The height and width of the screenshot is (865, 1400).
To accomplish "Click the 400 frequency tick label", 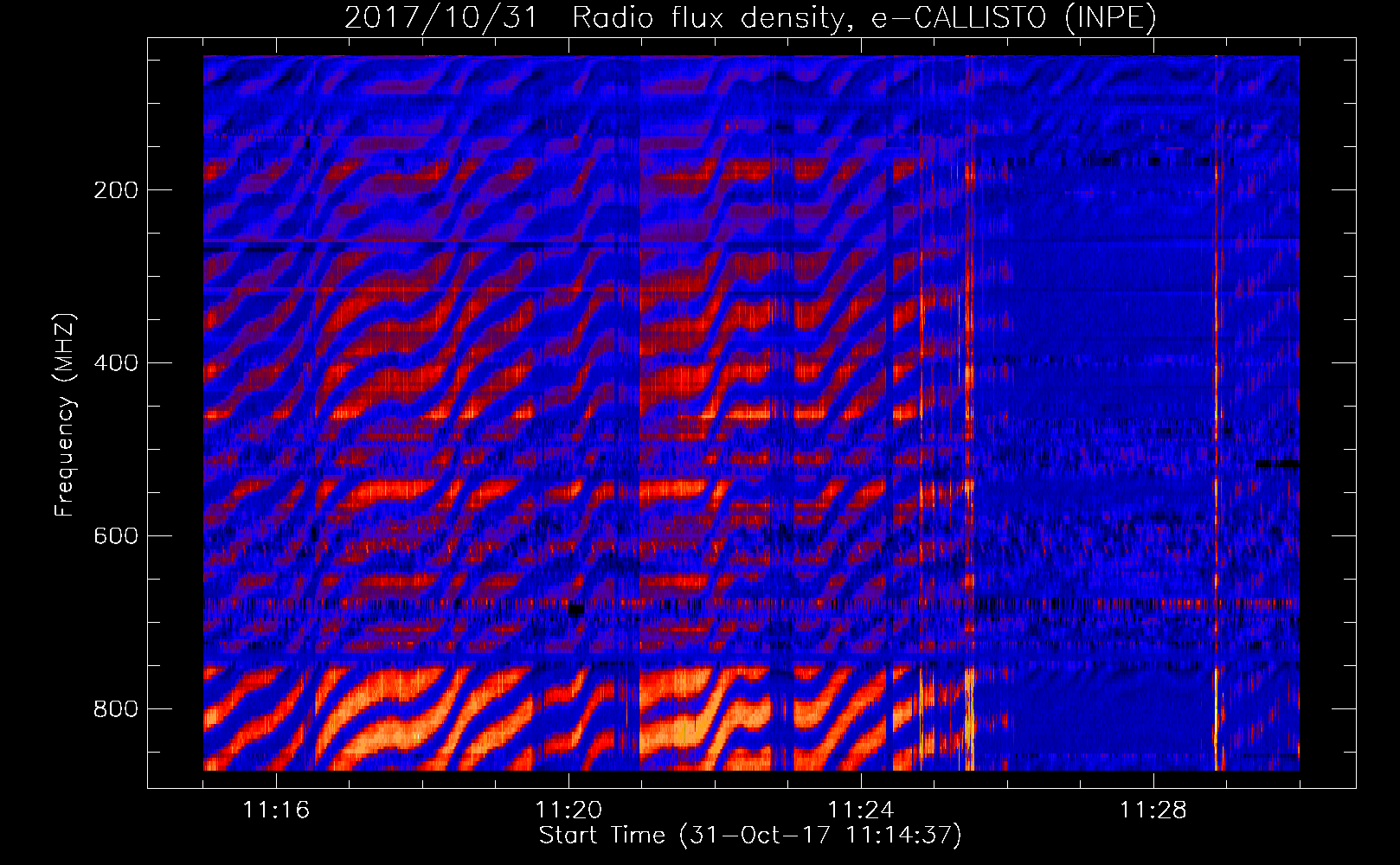I will click(x=115, y=363).
